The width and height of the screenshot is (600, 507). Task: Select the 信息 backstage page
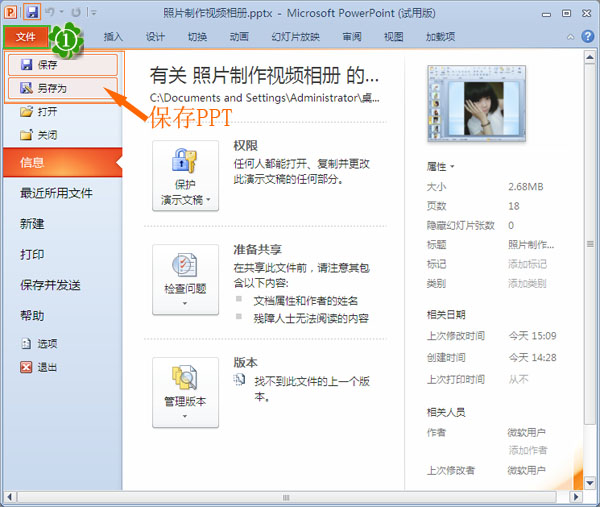pyautogui.click(x=63, y=163)
